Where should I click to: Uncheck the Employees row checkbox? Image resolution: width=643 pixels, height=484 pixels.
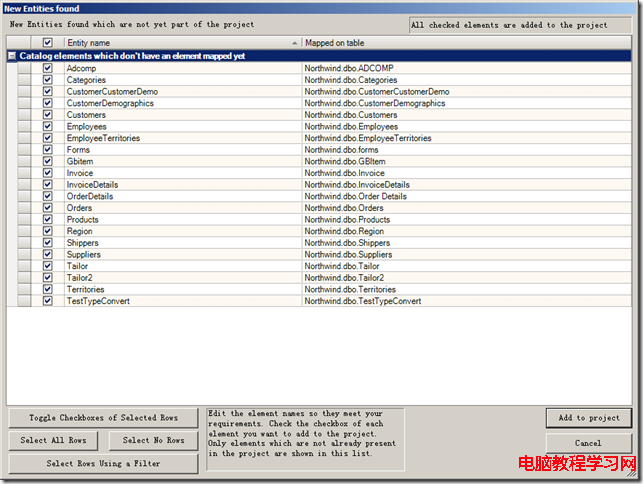tap(48, 126)
